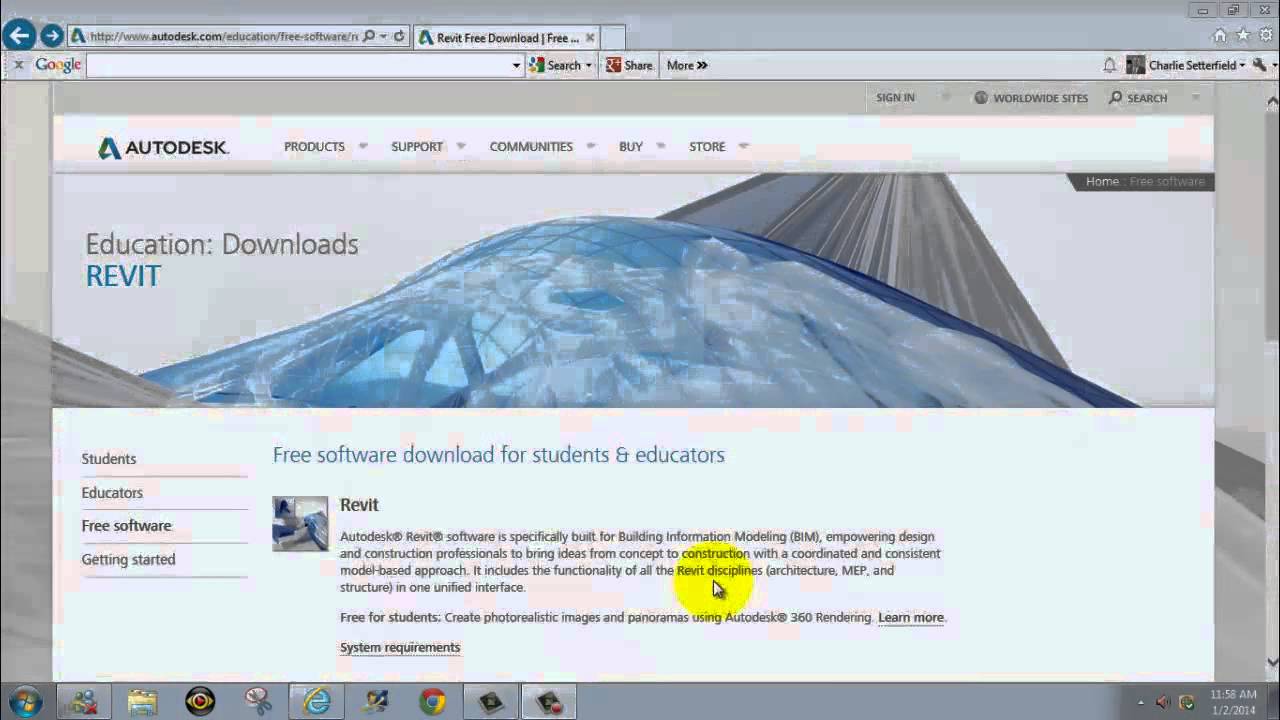Open a new blank browser tab
The width and height of the screenshot is (1280, 720).
614,38
